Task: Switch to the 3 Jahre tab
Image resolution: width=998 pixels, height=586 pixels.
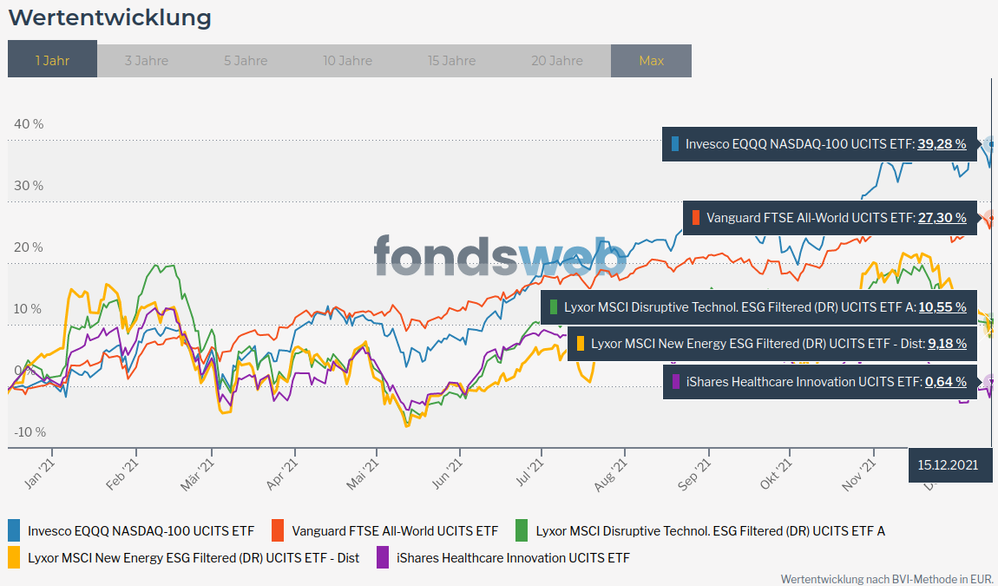Action: click(x=146, y=60)
